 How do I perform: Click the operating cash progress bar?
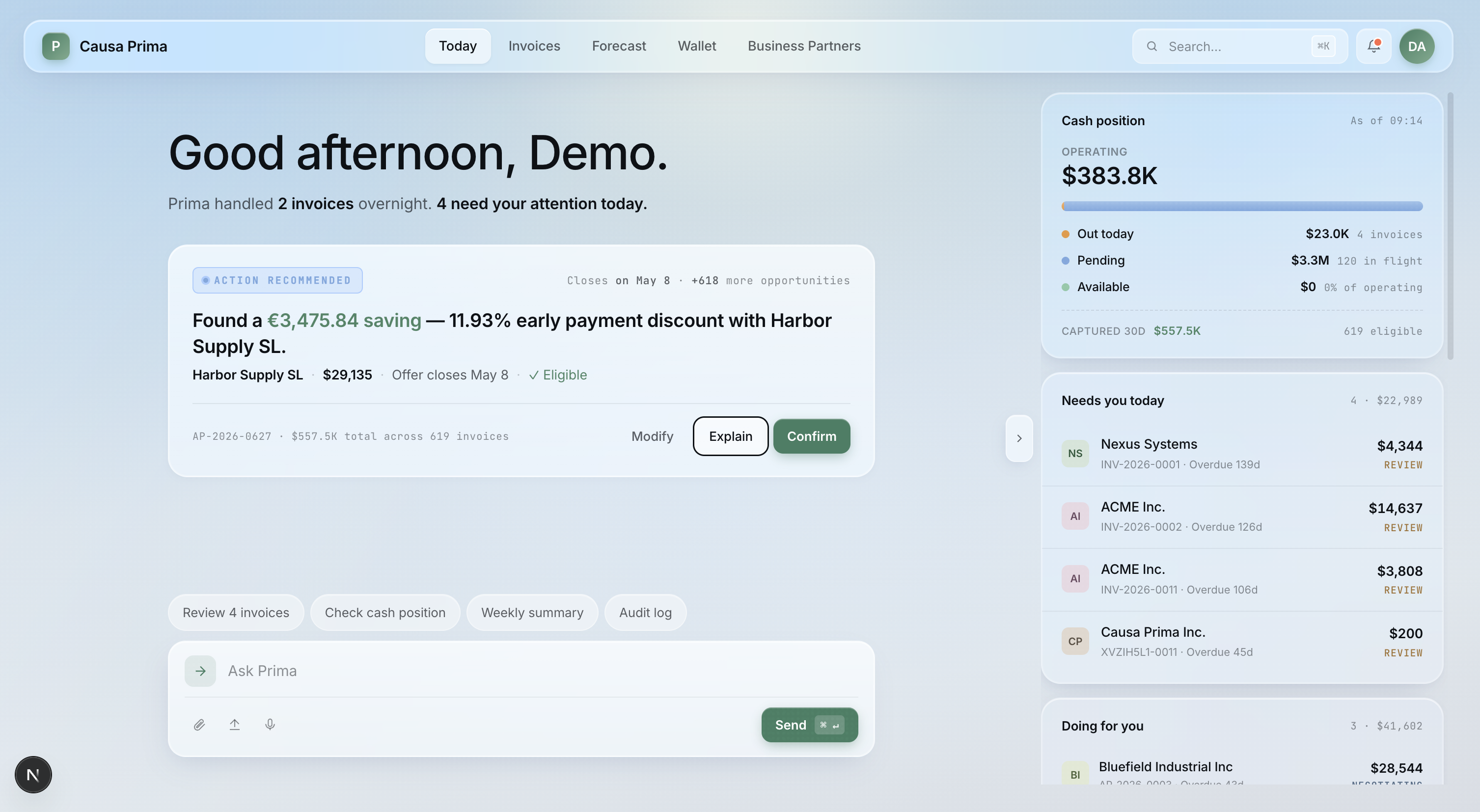(1241, 206)
